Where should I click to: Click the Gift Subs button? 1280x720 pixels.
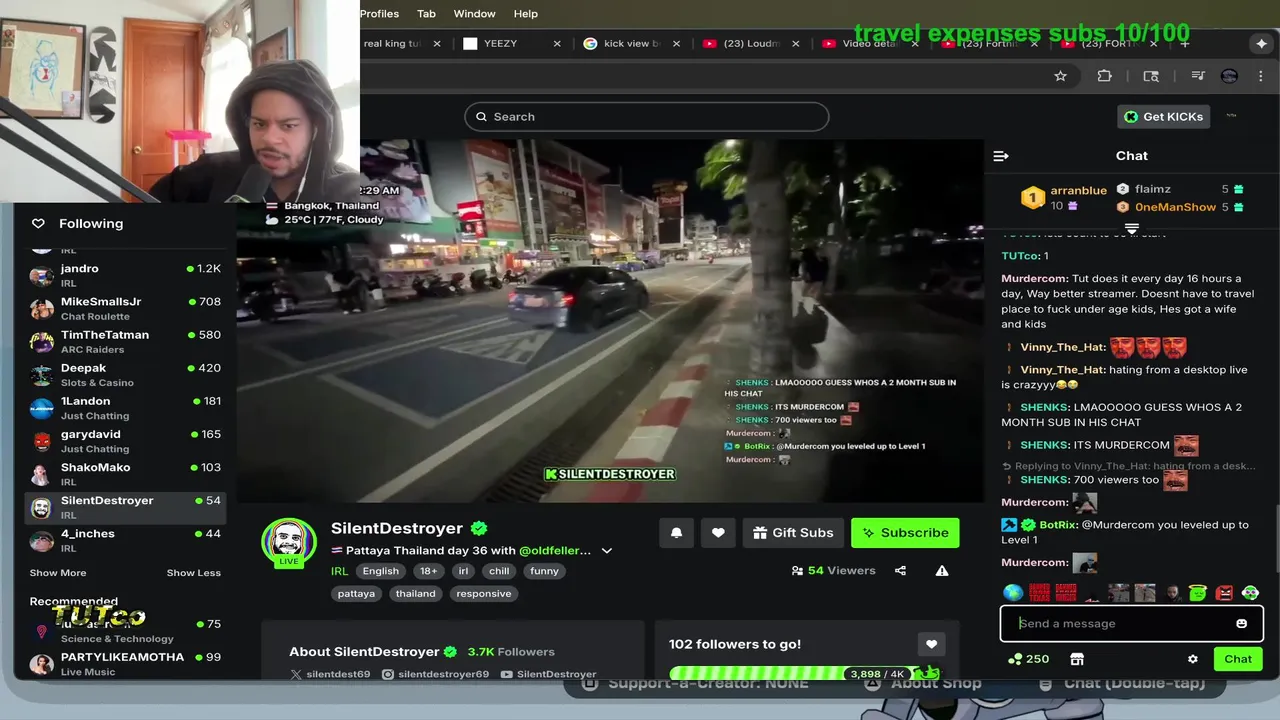pyautogui.click(x=793, y=533)
